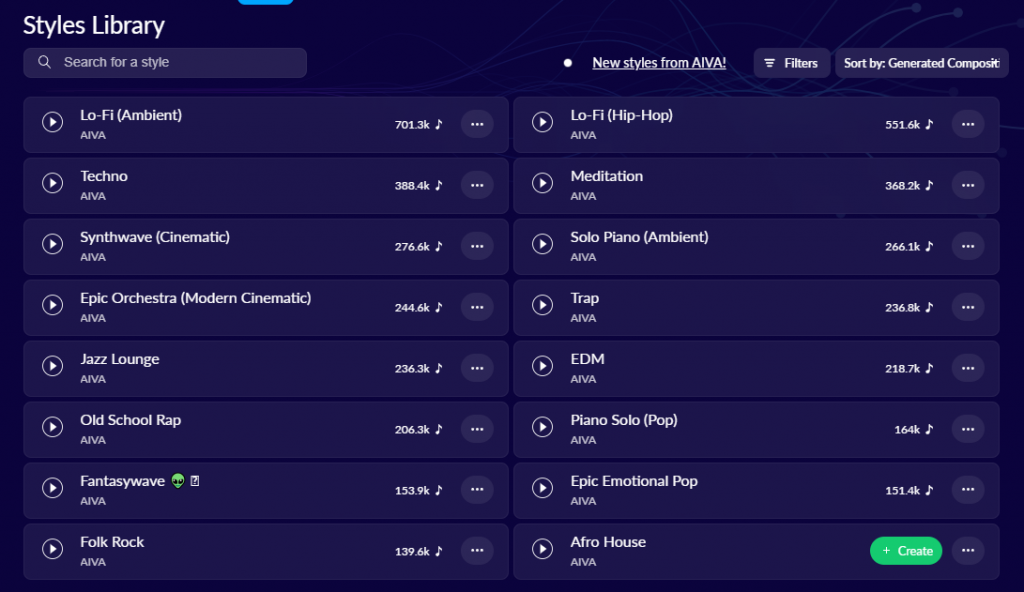
Task: Preview the Afro House style
Action: pyautogui.click(x=542, y=549)
